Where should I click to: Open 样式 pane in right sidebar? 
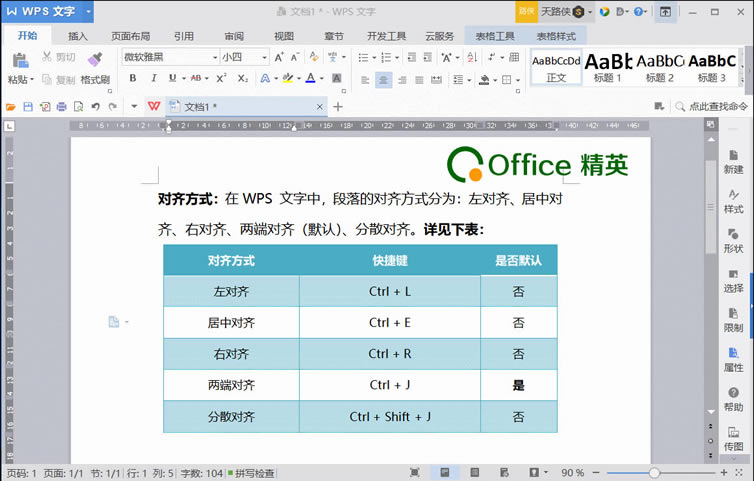[x=733, y=202]
